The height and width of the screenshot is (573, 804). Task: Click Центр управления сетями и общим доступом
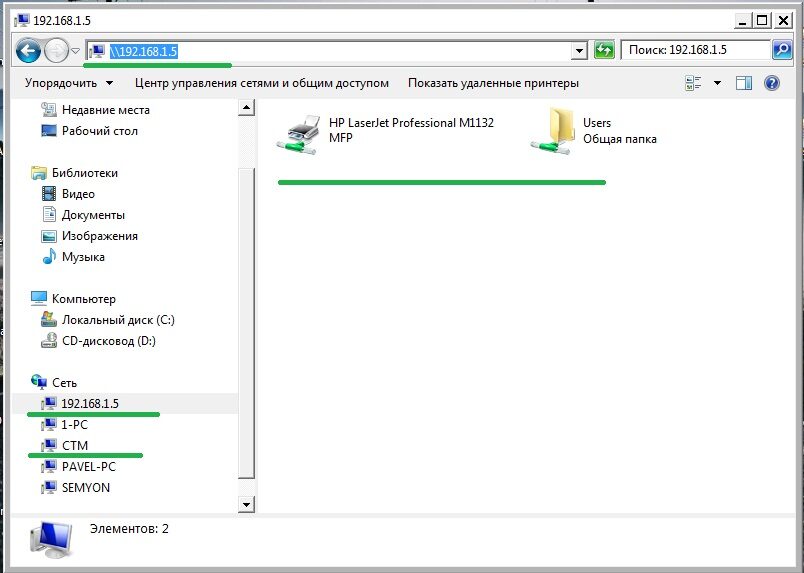pos(261,83)
